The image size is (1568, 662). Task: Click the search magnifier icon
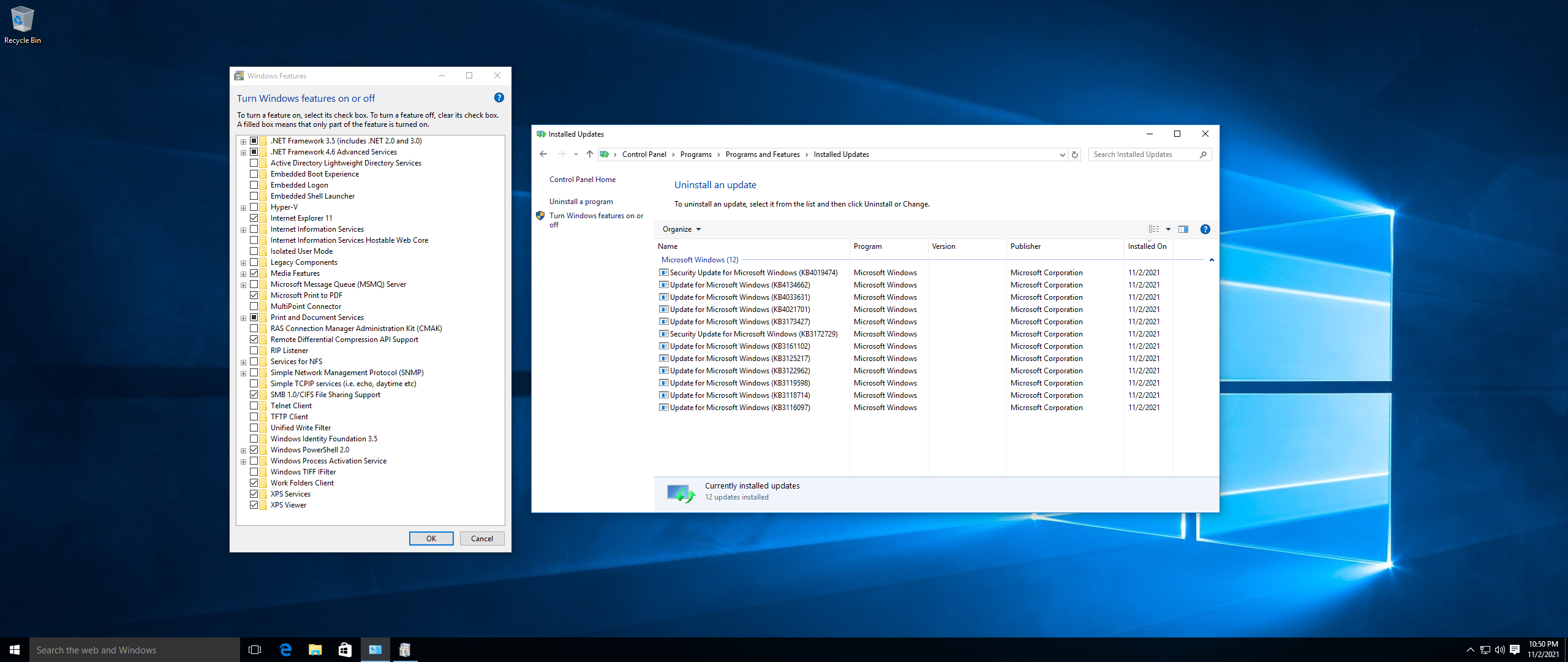[1203, 154]
